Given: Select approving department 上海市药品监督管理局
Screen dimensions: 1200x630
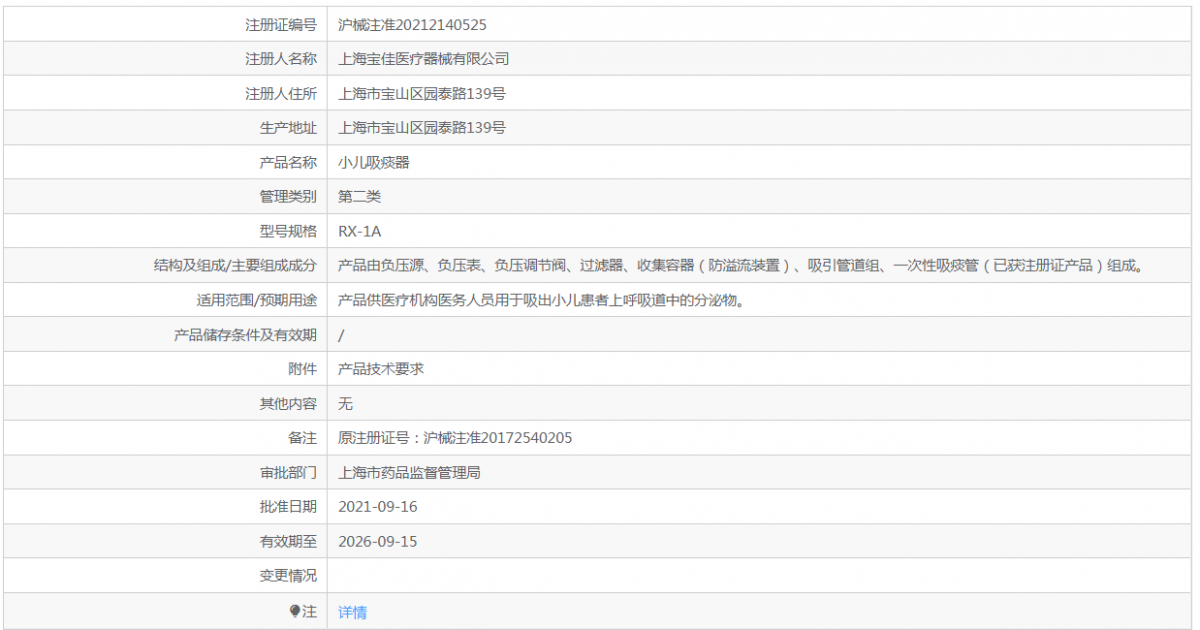Looking at the screenshot, I should pyautogui.click(x=410, y=473).
